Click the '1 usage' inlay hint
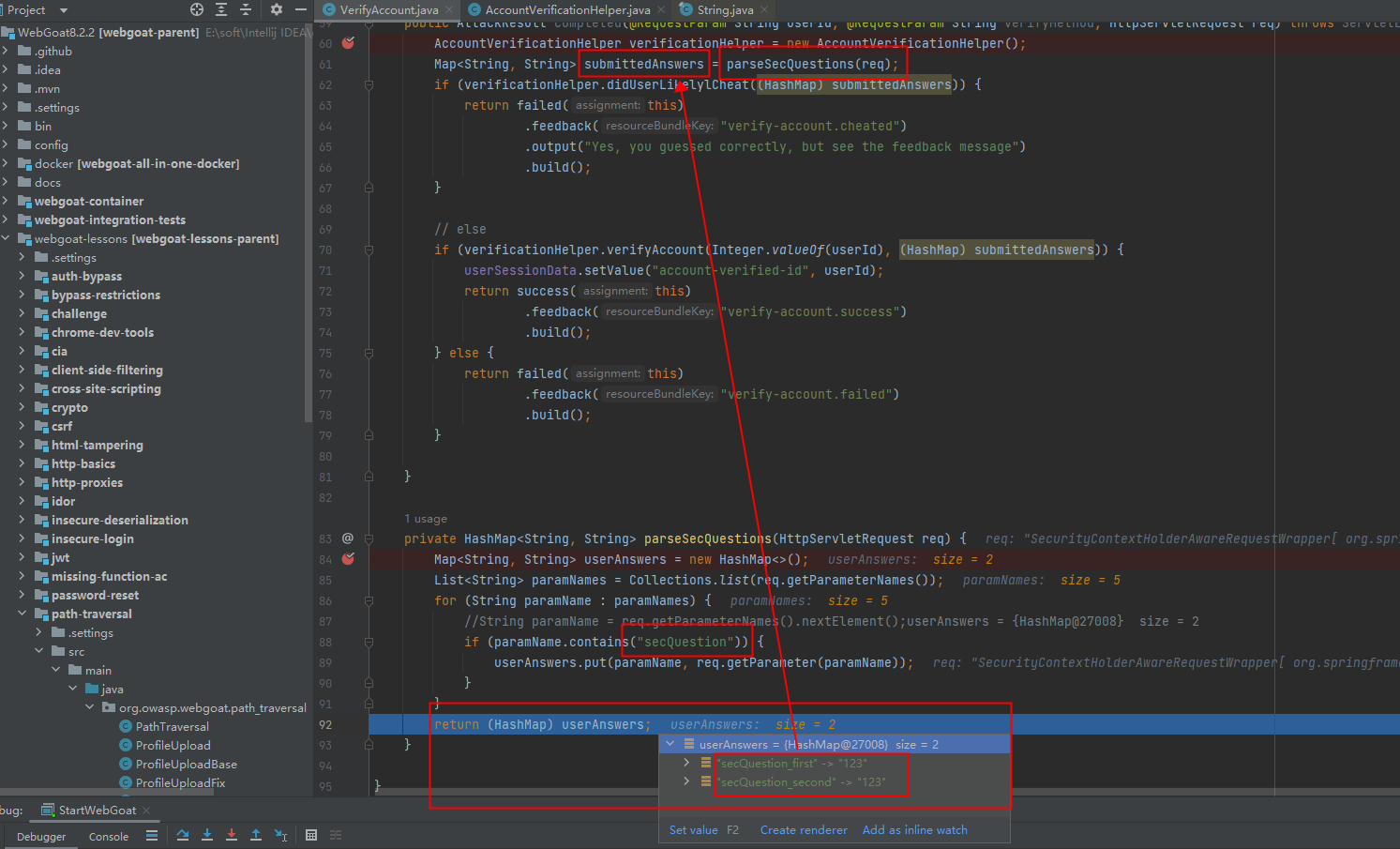Viewport: 1400px width, 849px height. point(426,518)
